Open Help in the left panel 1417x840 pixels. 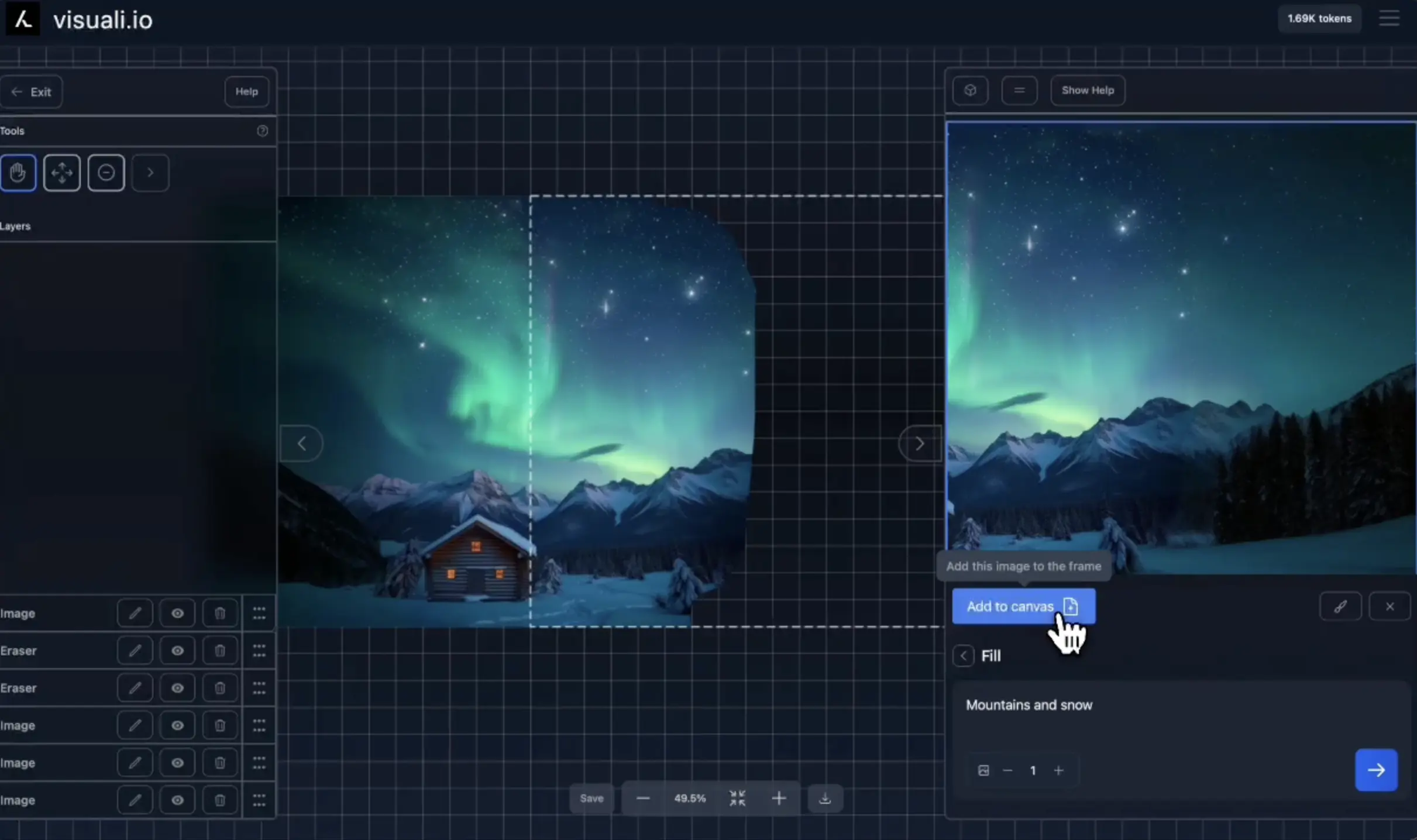[x=246, y=92]
